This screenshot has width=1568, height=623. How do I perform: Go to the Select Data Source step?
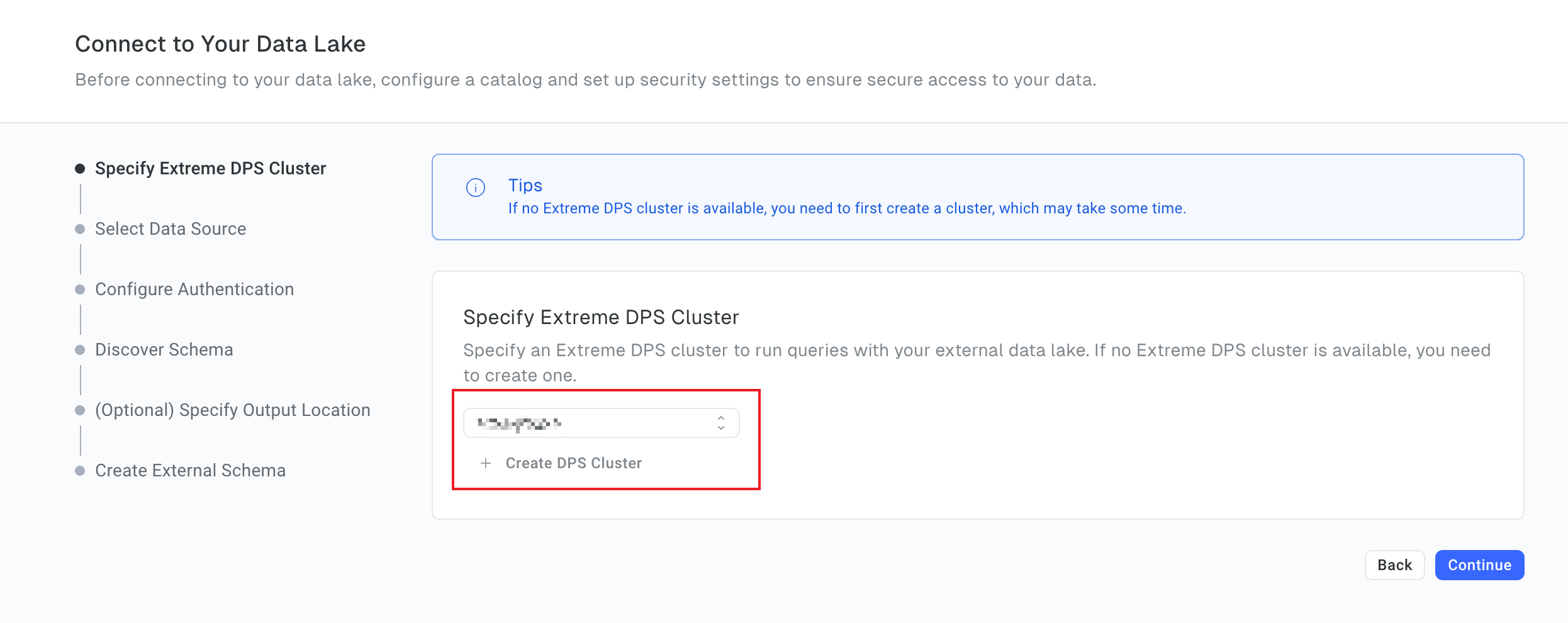pos(171,229)
